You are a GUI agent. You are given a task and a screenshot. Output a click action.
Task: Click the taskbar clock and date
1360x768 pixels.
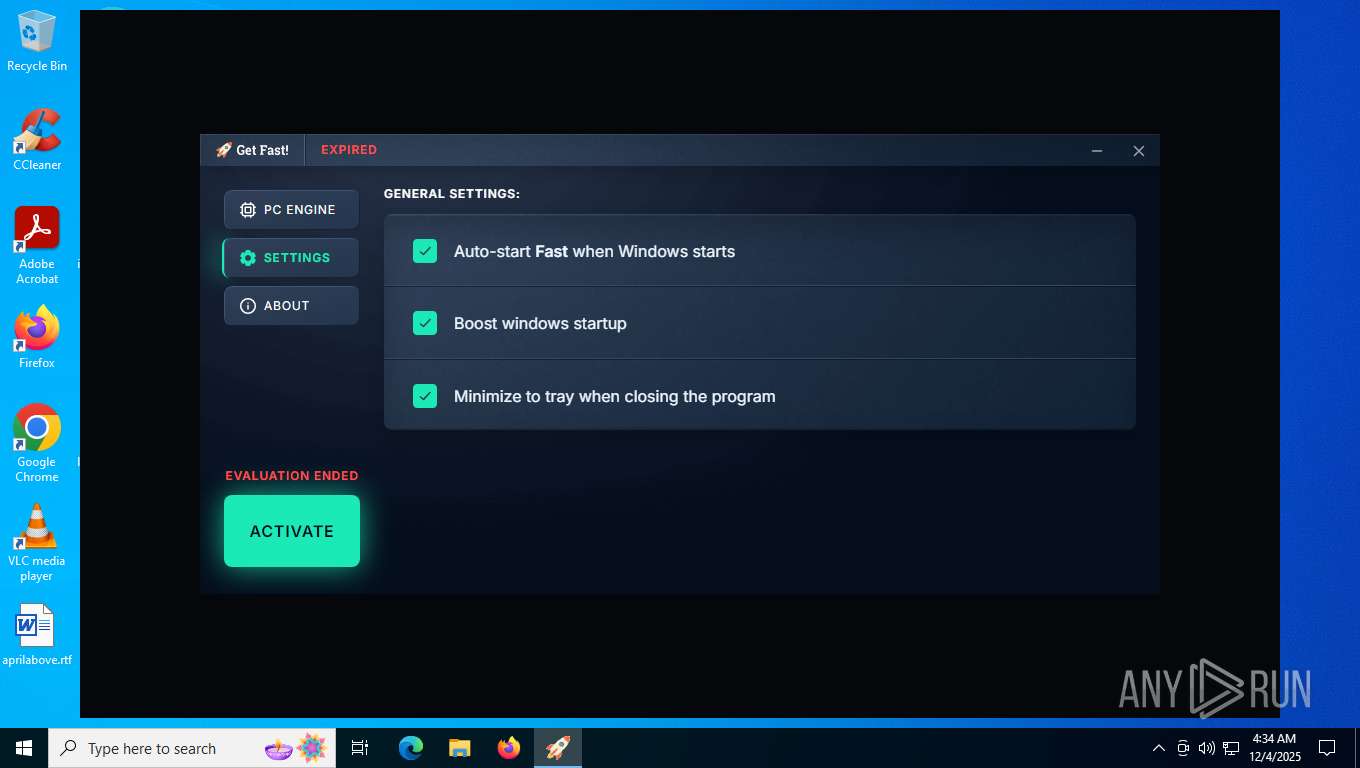(x=1274, y=748)
